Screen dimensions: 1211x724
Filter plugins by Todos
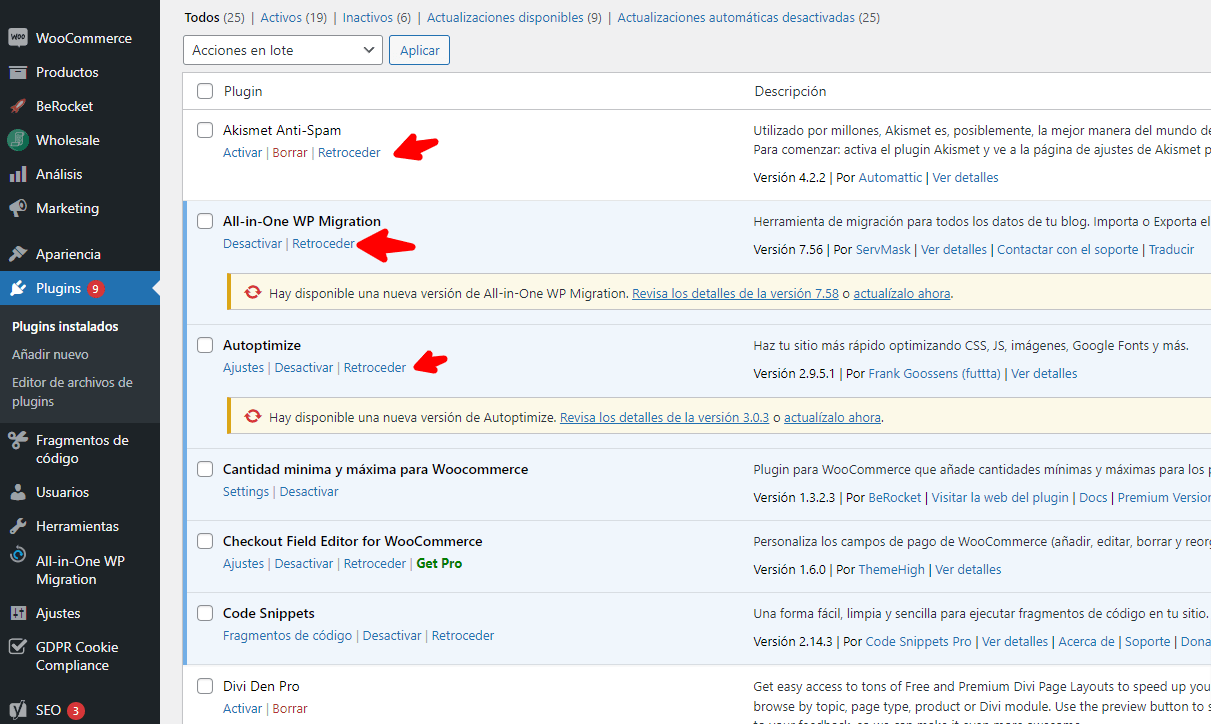201,18
